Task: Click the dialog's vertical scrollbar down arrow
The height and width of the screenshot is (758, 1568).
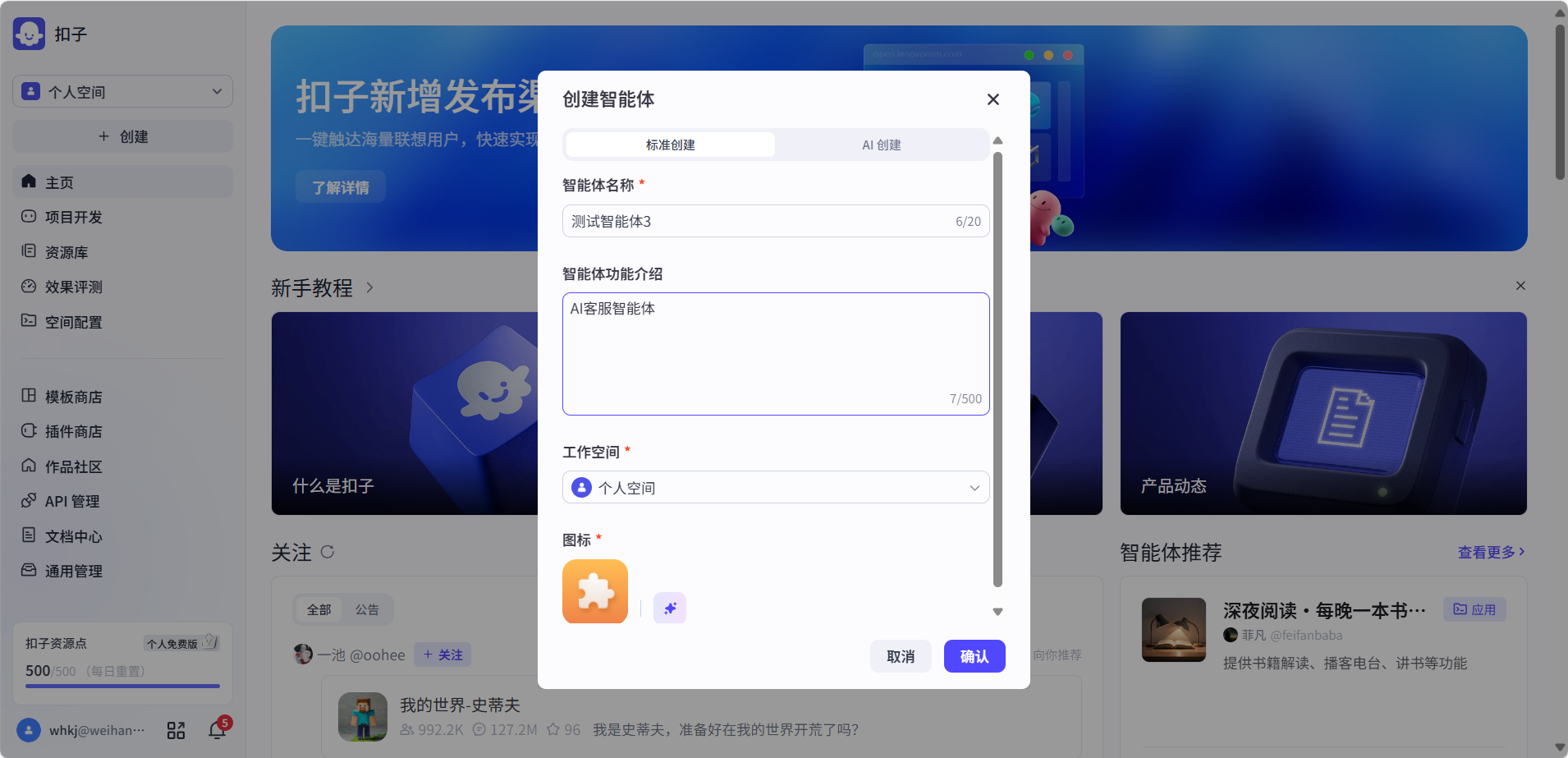Action: coord(997,612)
